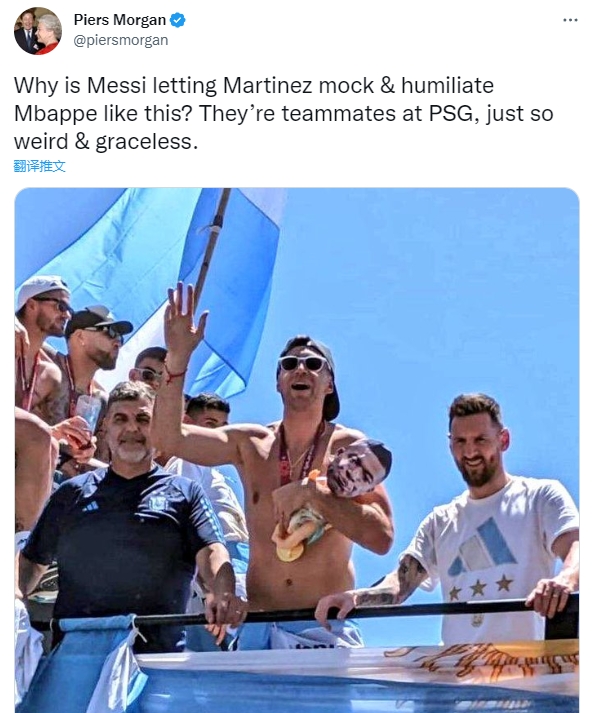Open the more options three-dot menu
594x713 pixels.
tap(570, 20)
